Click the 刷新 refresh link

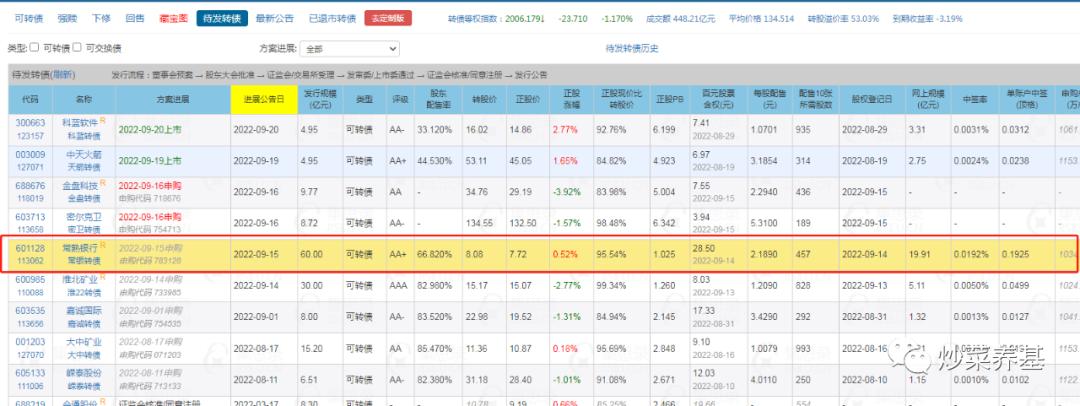click(x=63, y=74)
